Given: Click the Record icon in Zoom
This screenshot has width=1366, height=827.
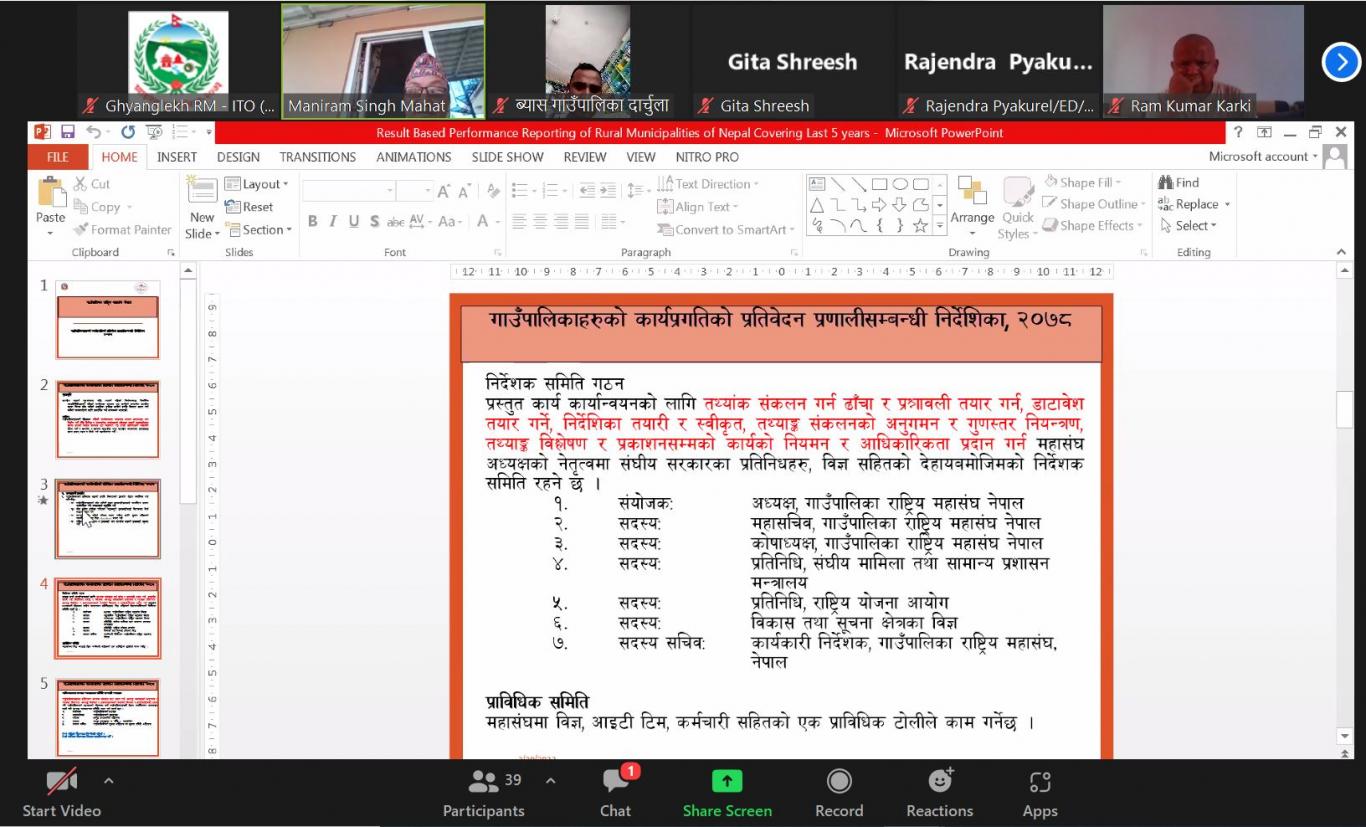Looking at the screenshot, I should pyautogui.click(x=839, y=781).
